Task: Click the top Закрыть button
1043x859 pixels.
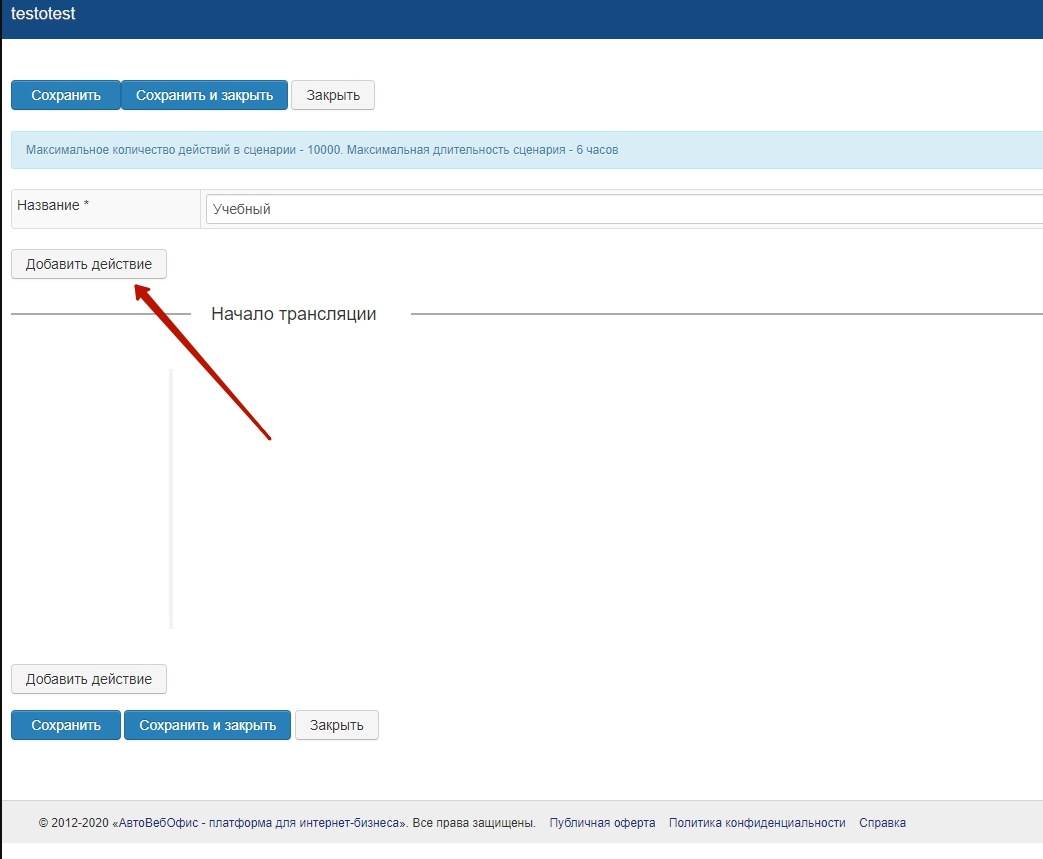Action: tap(333, 95)
